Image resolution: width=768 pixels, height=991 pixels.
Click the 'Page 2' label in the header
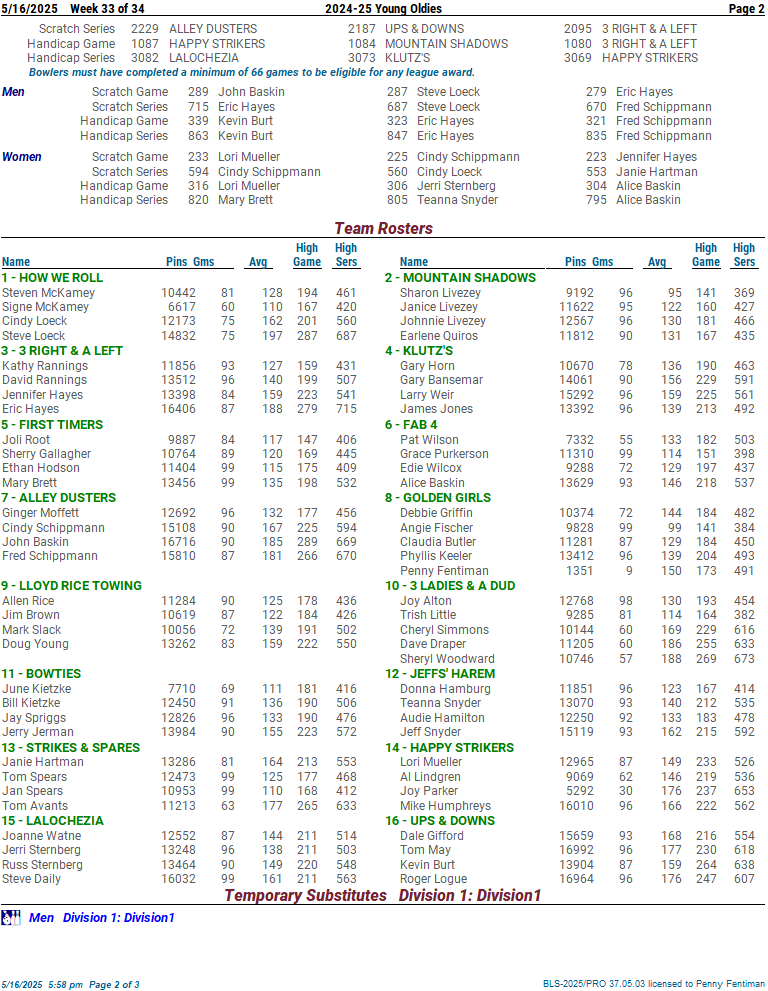pyautogui.click(x=747, y=9)
